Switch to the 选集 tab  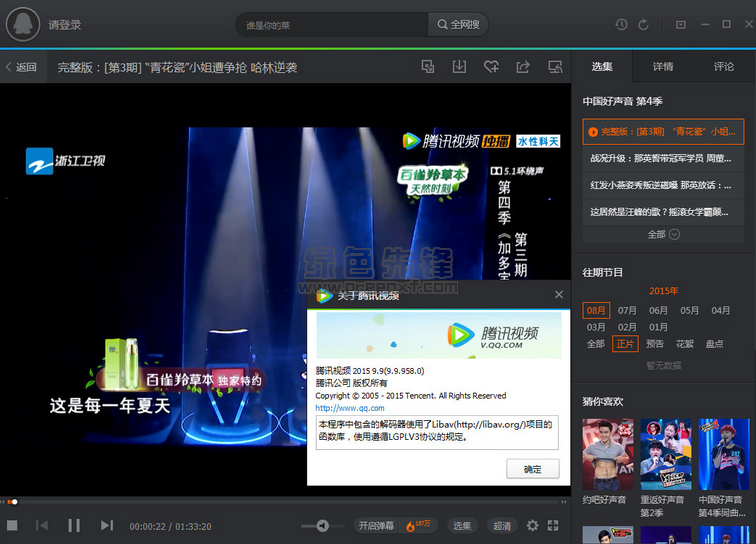click(x=602, y=67)
